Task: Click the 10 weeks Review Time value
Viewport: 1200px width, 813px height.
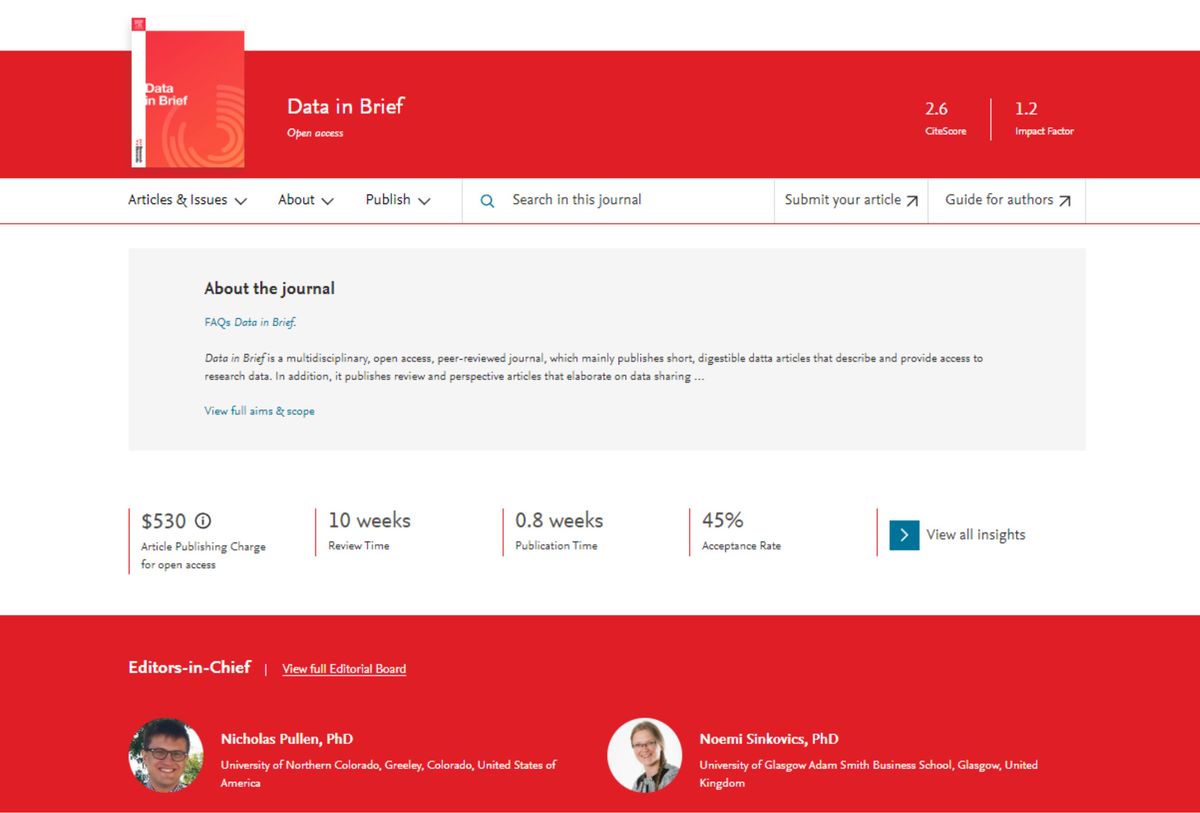Action: 369,520
